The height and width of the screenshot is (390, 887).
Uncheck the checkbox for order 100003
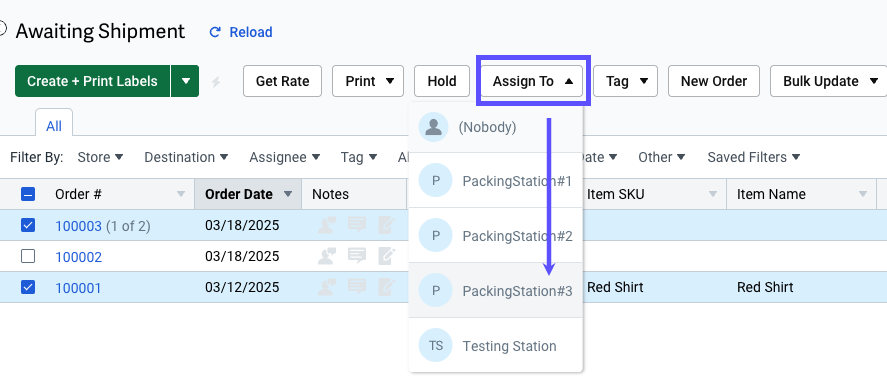coord(28,225)
